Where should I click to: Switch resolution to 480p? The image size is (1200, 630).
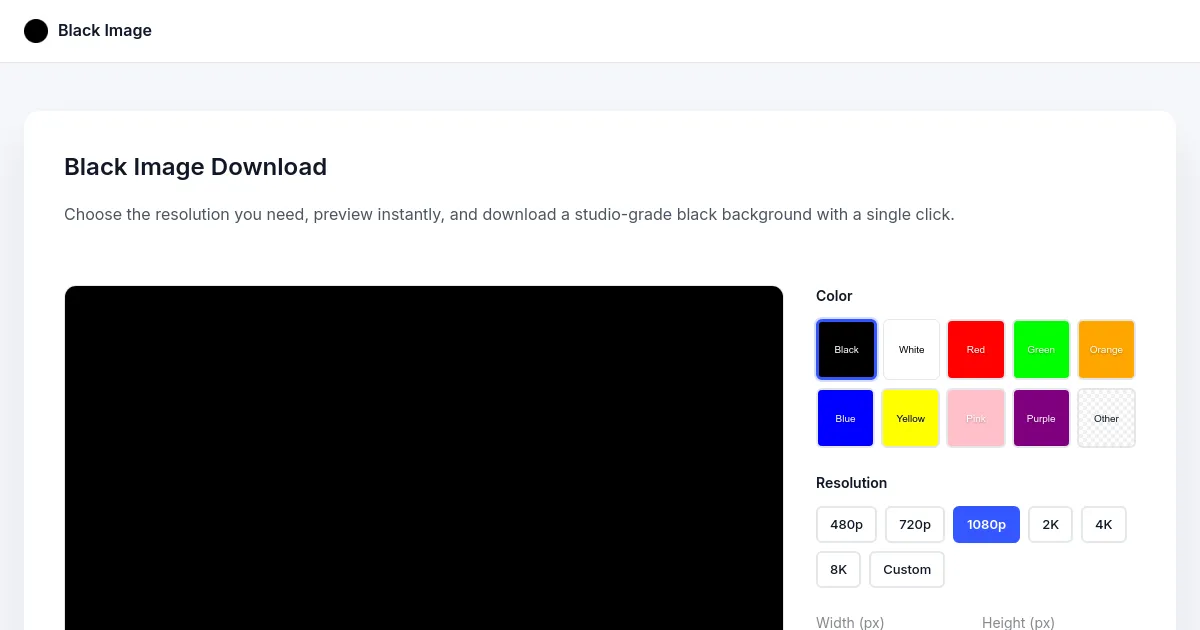(846, 524)
